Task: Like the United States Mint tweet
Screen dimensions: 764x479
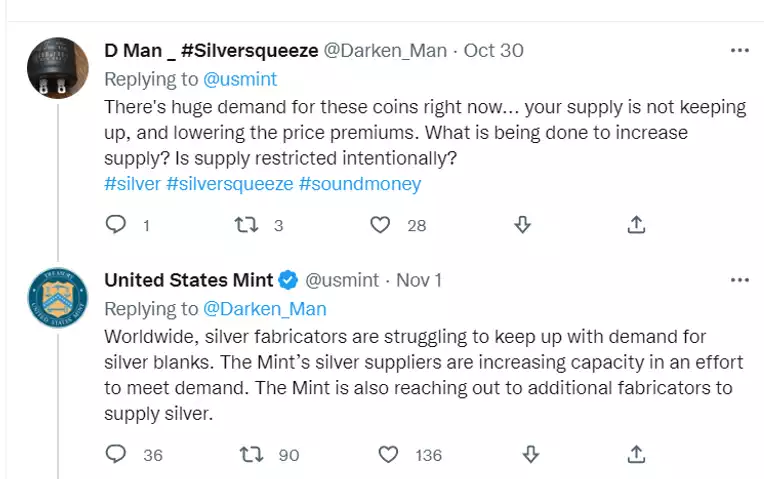Action: click(x=388, y=455)
